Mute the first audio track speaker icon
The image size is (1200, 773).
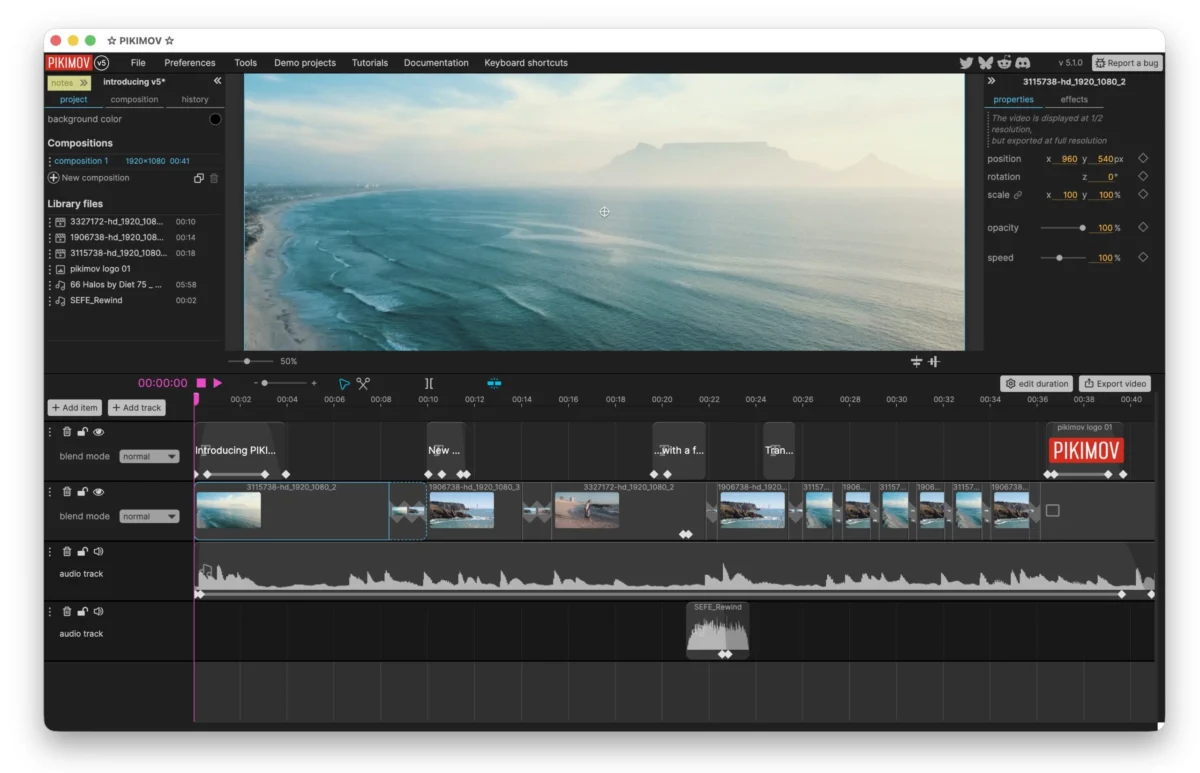coord(98,551)
